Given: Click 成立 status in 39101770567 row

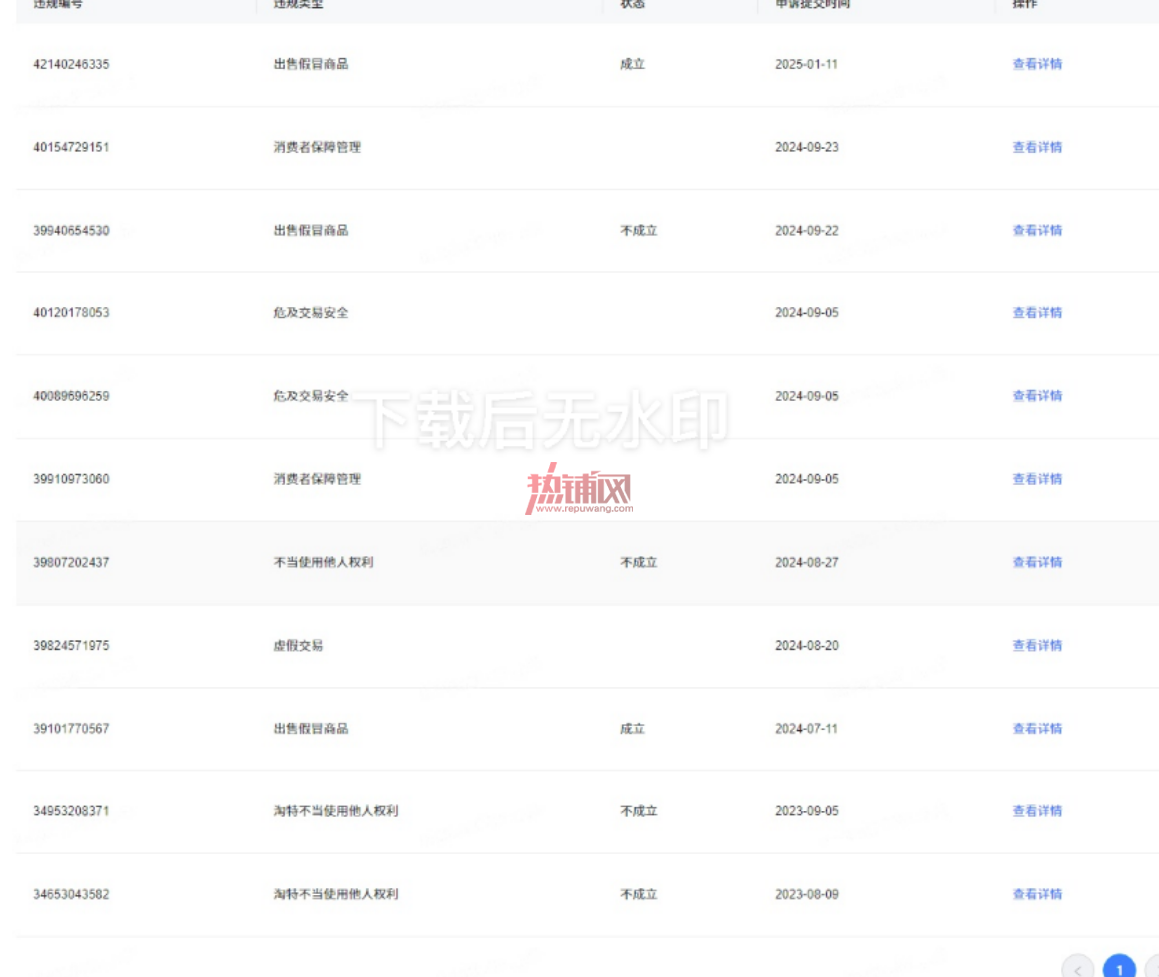Looking at the screenshot, I should click(632, 729).
